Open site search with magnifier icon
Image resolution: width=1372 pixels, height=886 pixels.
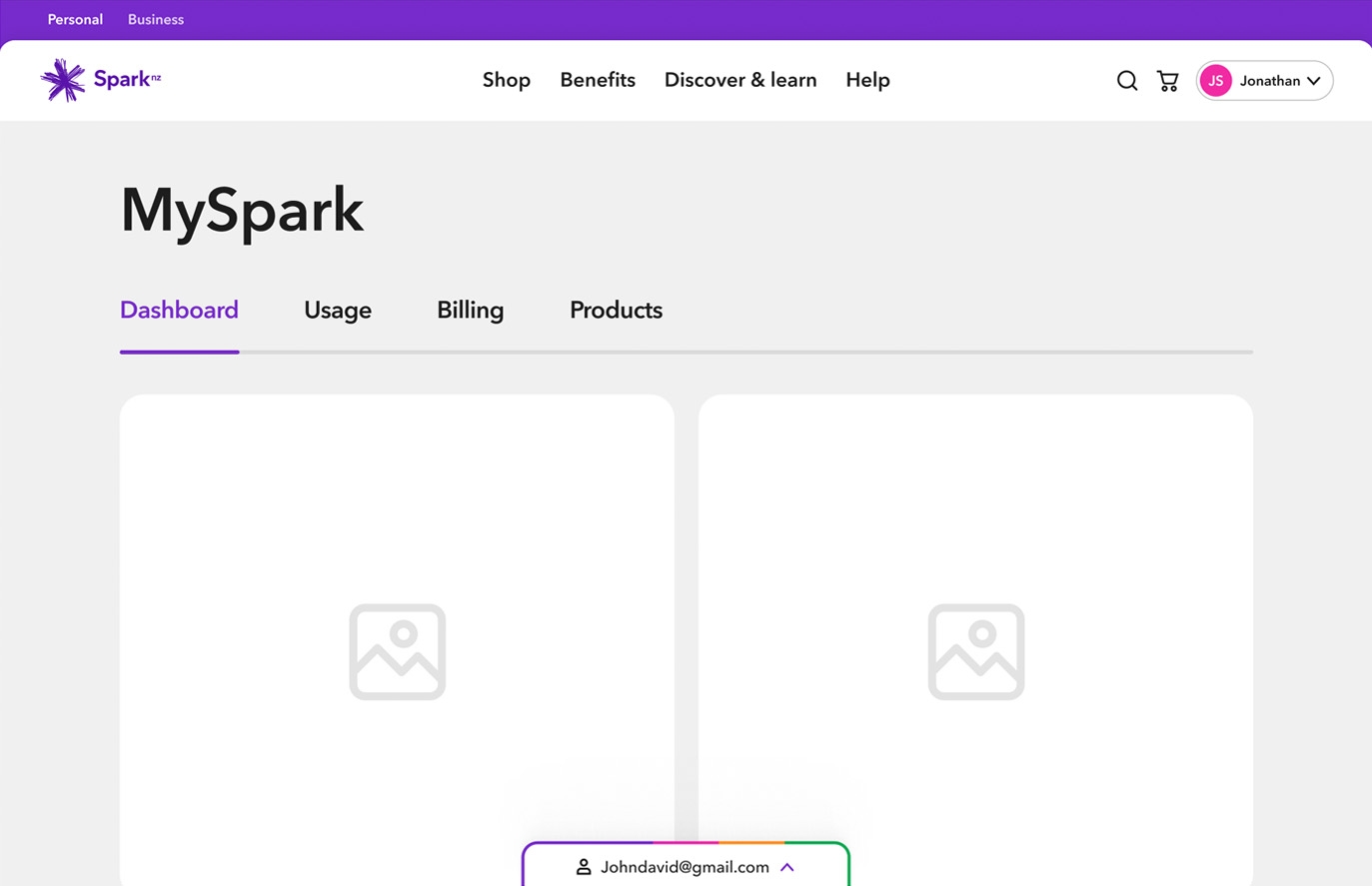(1127, 81)
